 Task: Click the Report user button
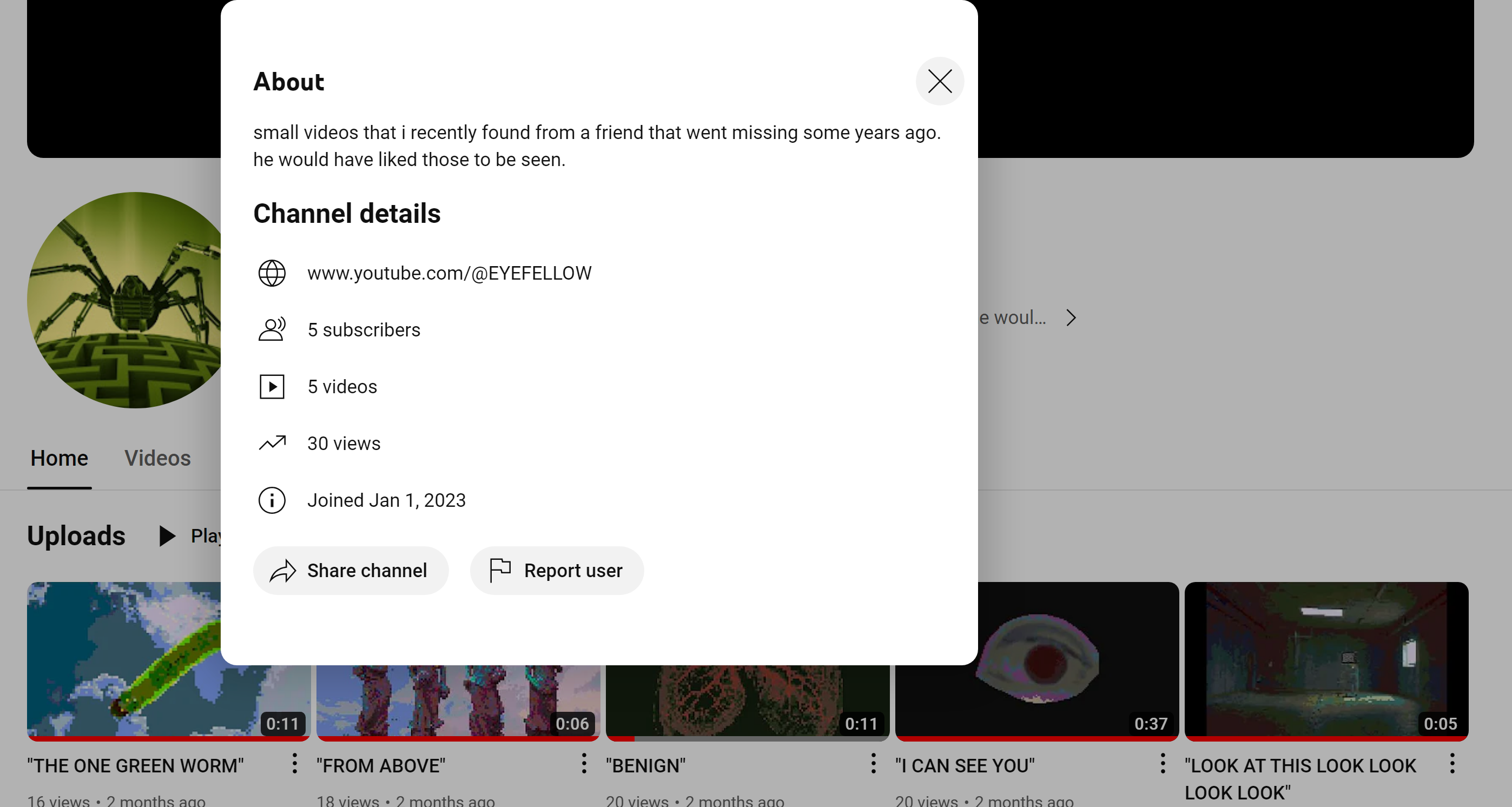[557, 571]
